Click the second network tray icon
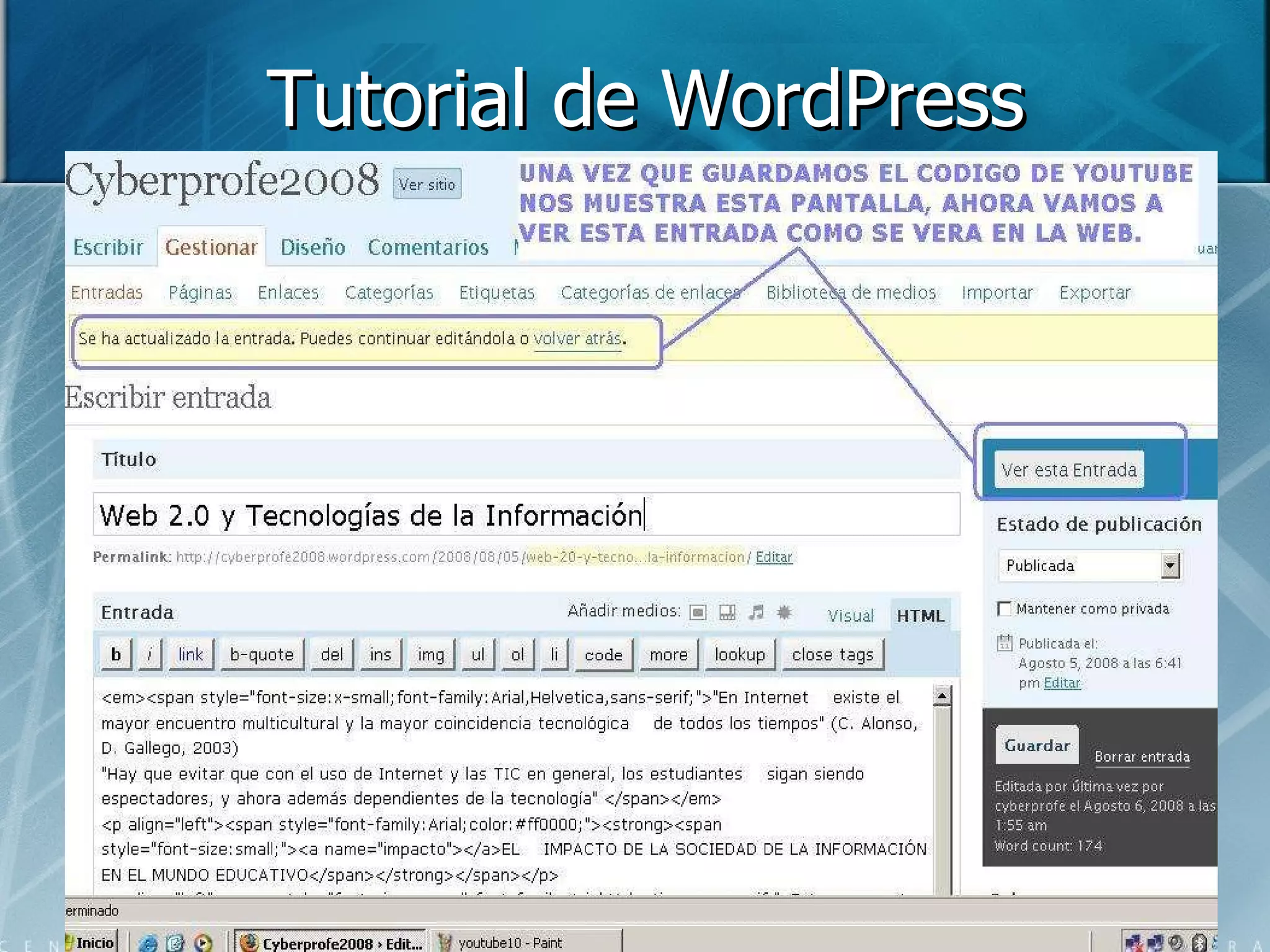 [x=1155, y=943]
